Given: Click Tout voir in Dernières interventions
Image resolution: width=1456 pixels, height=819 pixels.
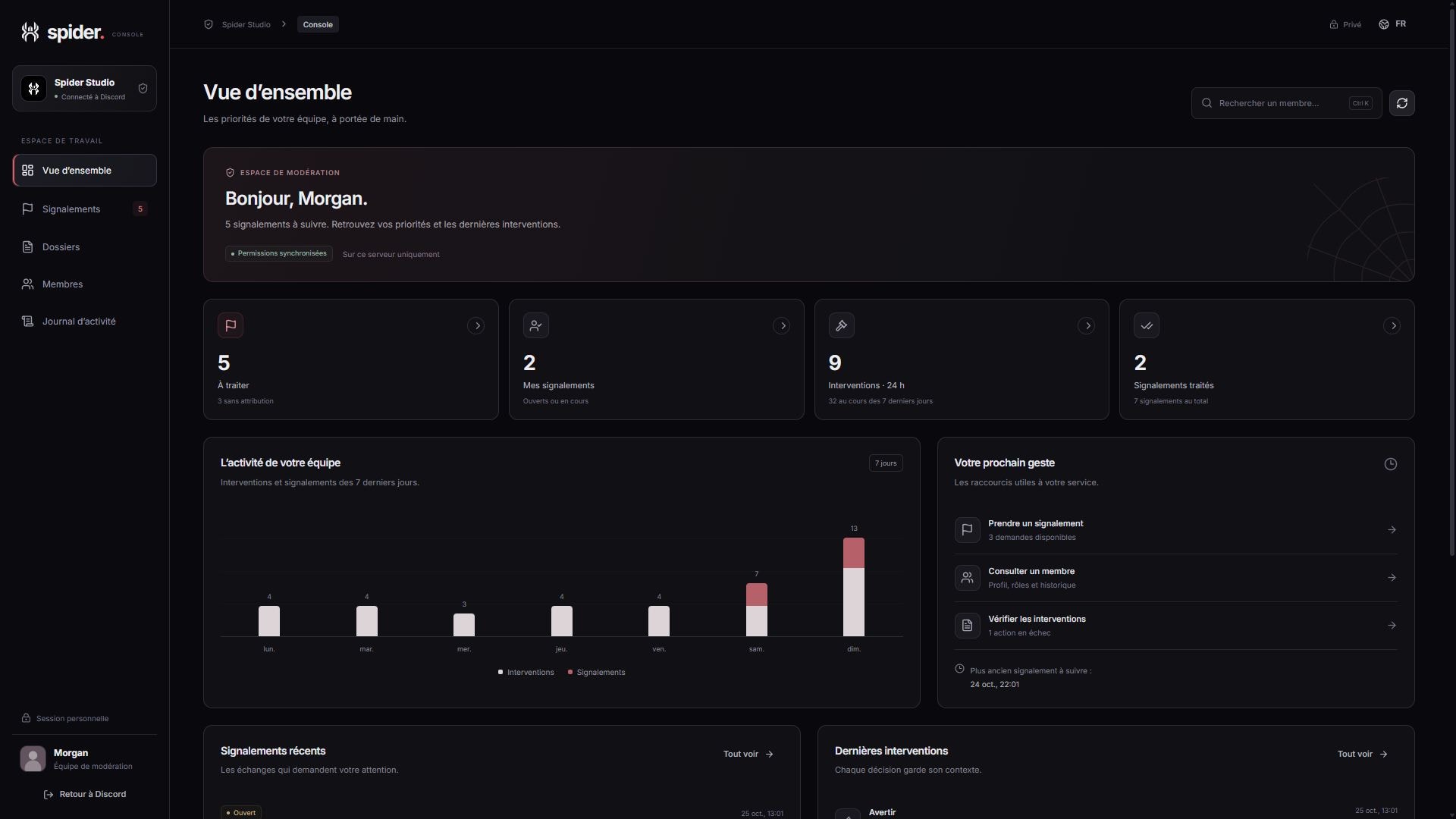Looking at the screenshot, I should click(1363, 755).
